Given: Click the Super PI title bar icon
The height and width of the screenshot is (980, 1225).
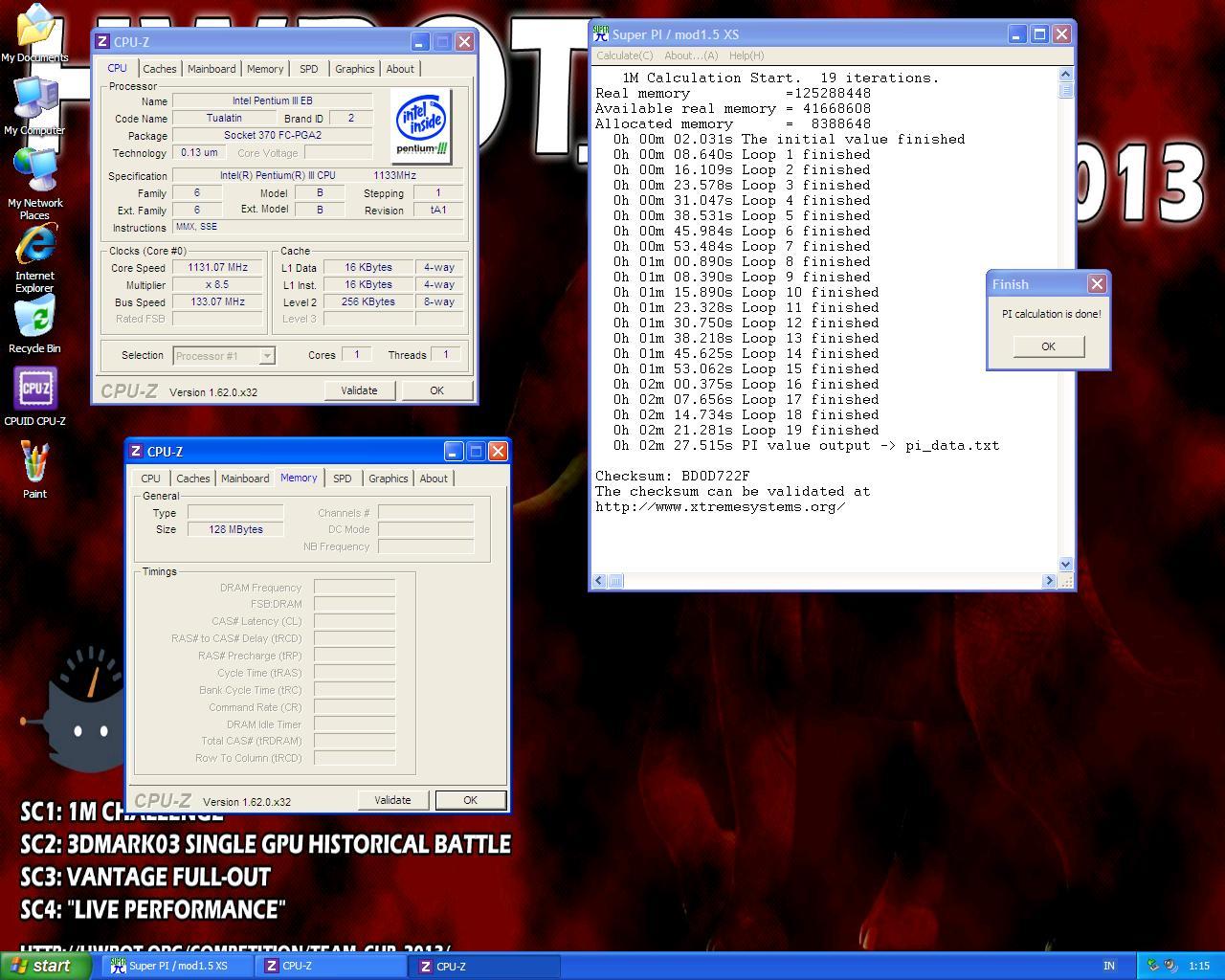Looking at the screenshot, I should tap(601, 33).
